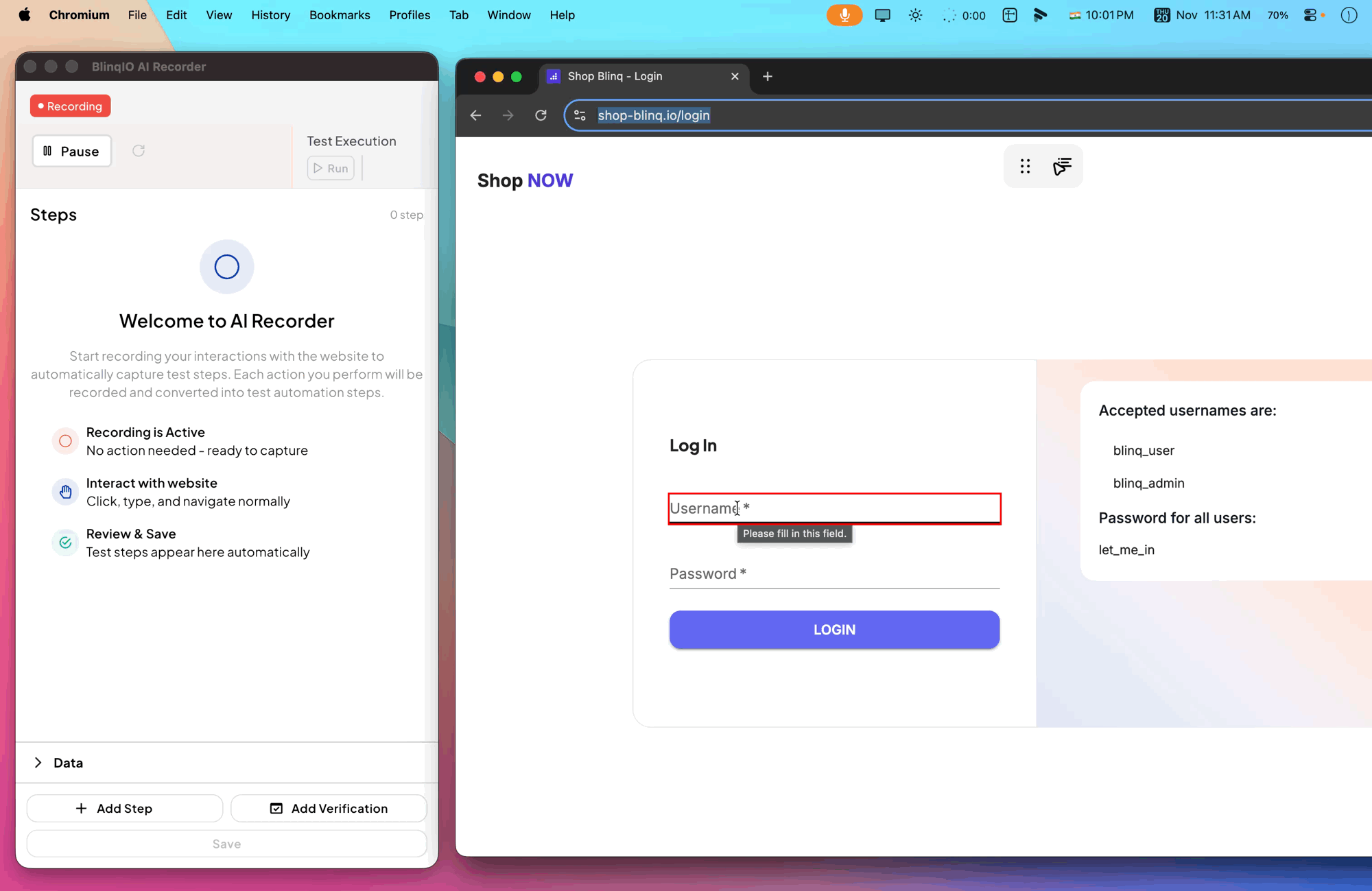Click the microphone icon in menu bar
This screenshot has height=891, width=1372.
pos(844,15)
